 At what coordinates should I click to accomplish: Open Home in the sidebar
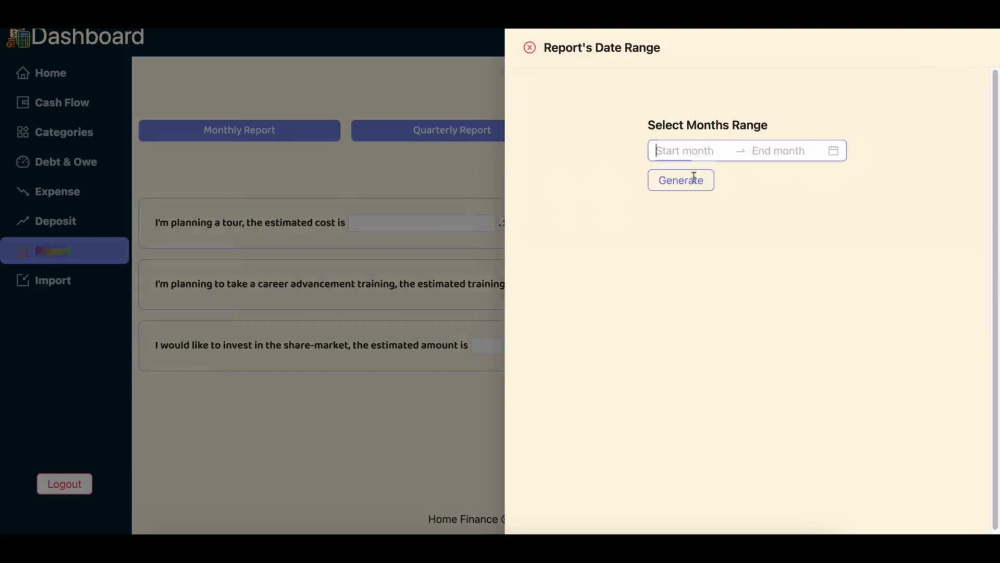(x=65, y=73)
